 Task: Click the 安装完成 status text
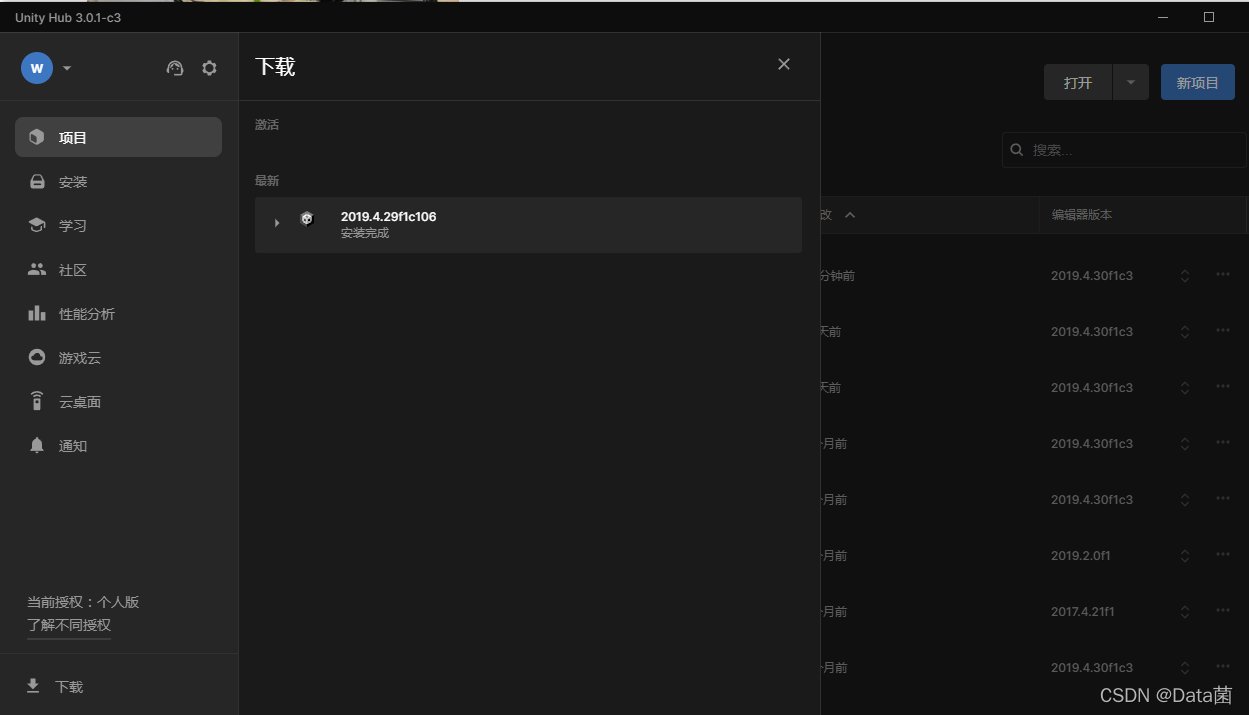[365, 233]
